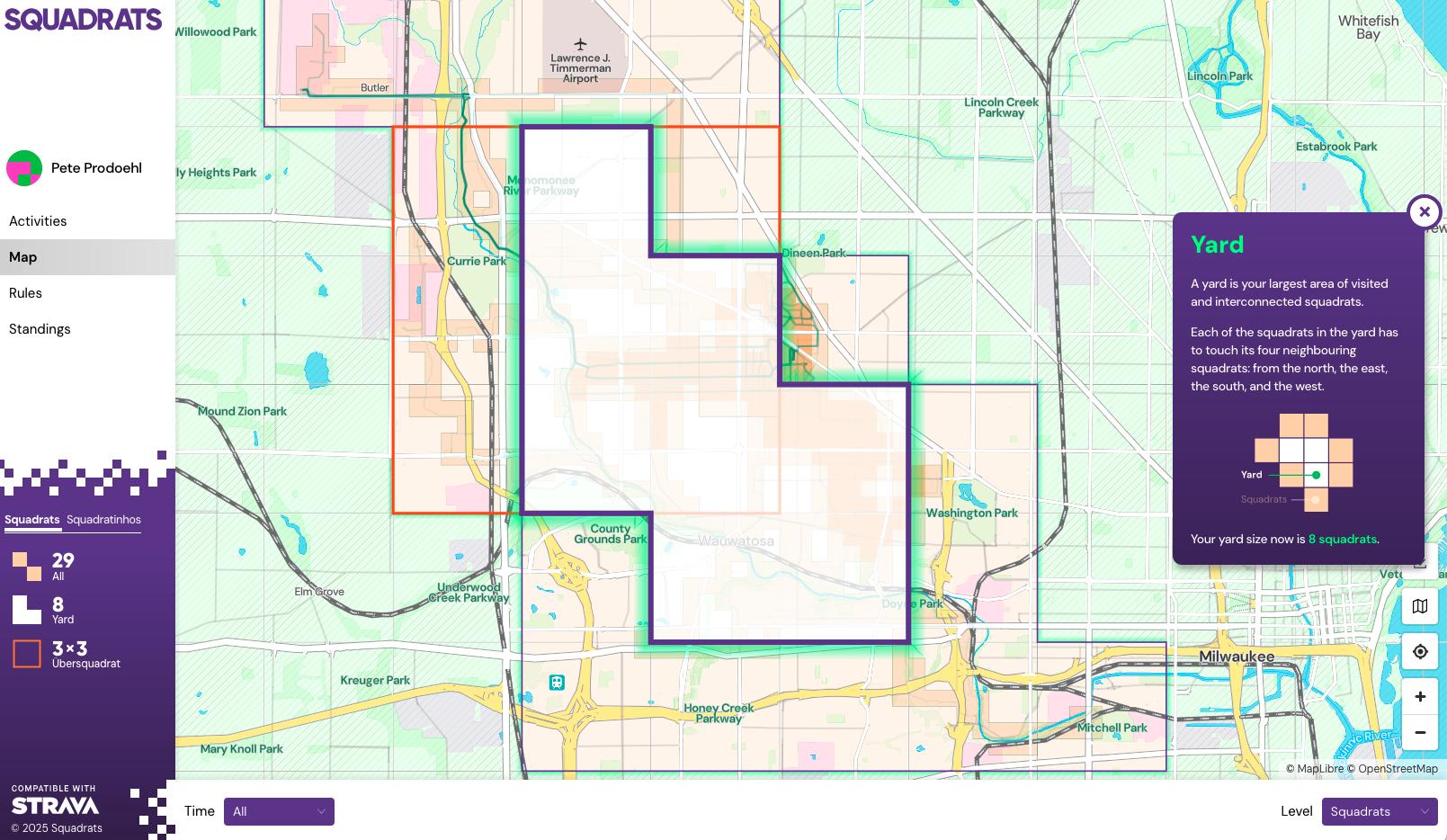
Task: Click the Wauwatosa map label
Action: [x=736, y=541]
